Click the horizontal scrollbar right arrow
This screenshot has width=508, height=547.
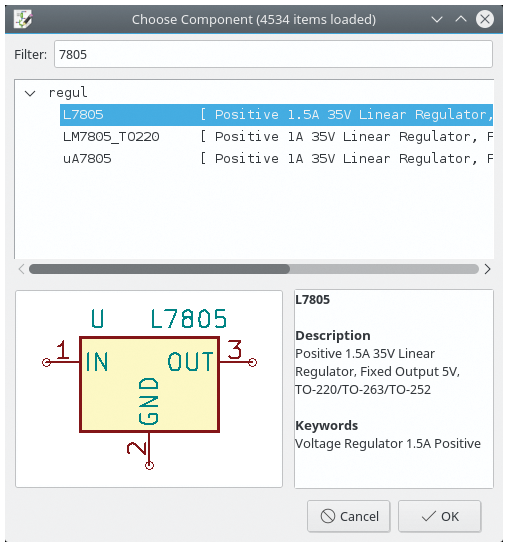487,269
